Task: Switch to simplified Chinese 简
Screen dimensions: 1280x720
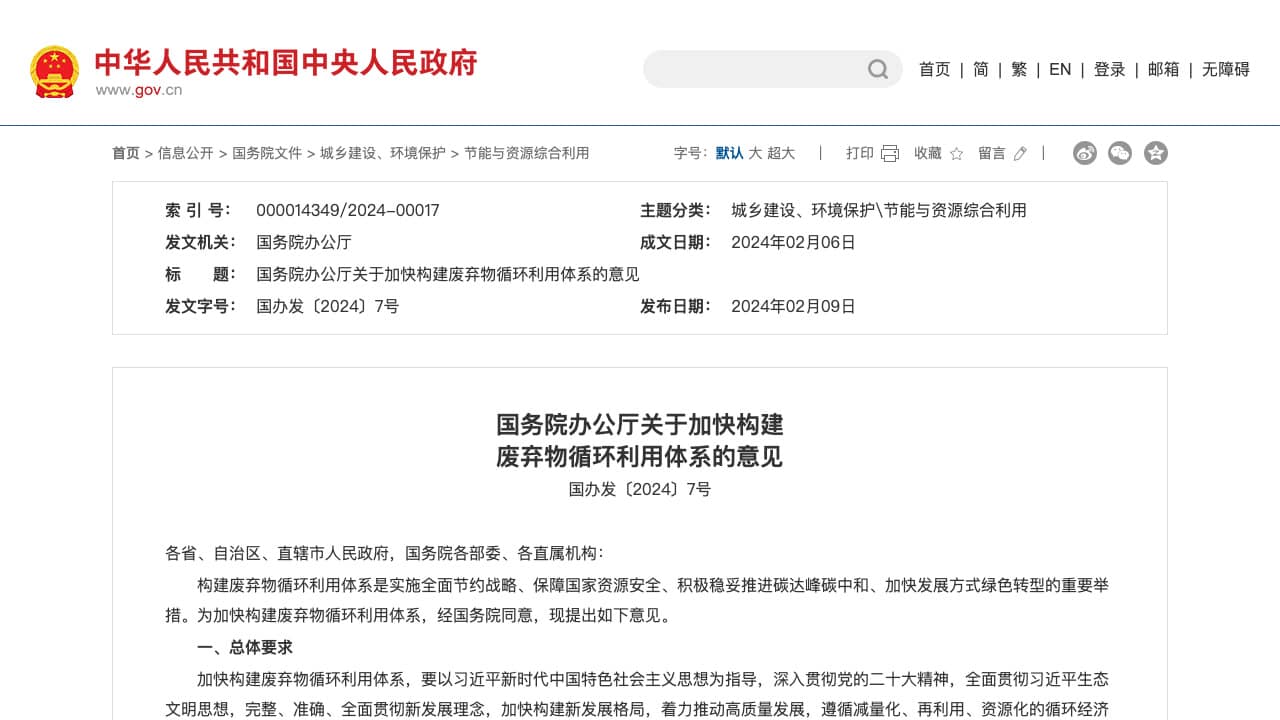Action: (981, 69)
